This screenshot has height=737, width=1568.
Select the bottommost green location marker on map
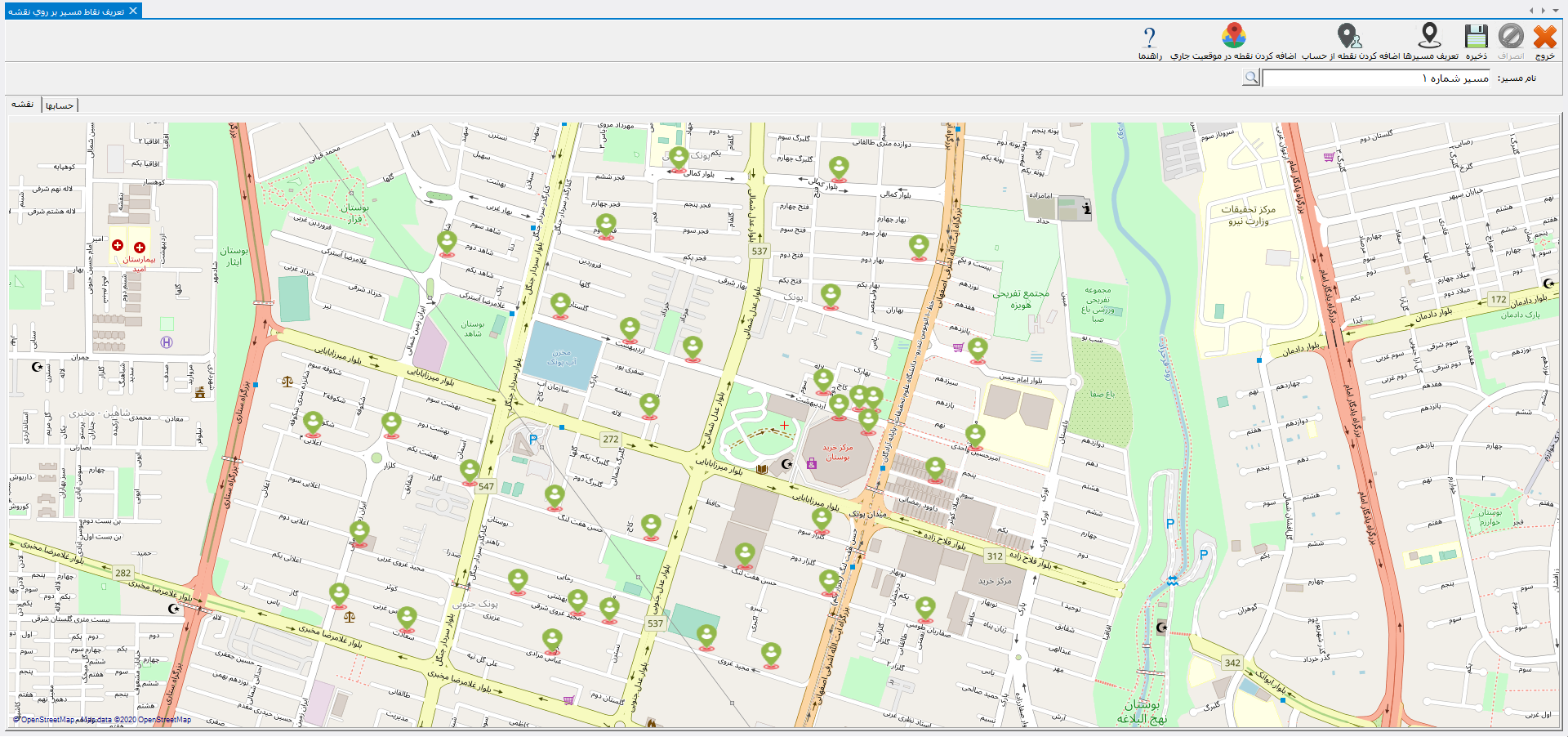point(771,654)
